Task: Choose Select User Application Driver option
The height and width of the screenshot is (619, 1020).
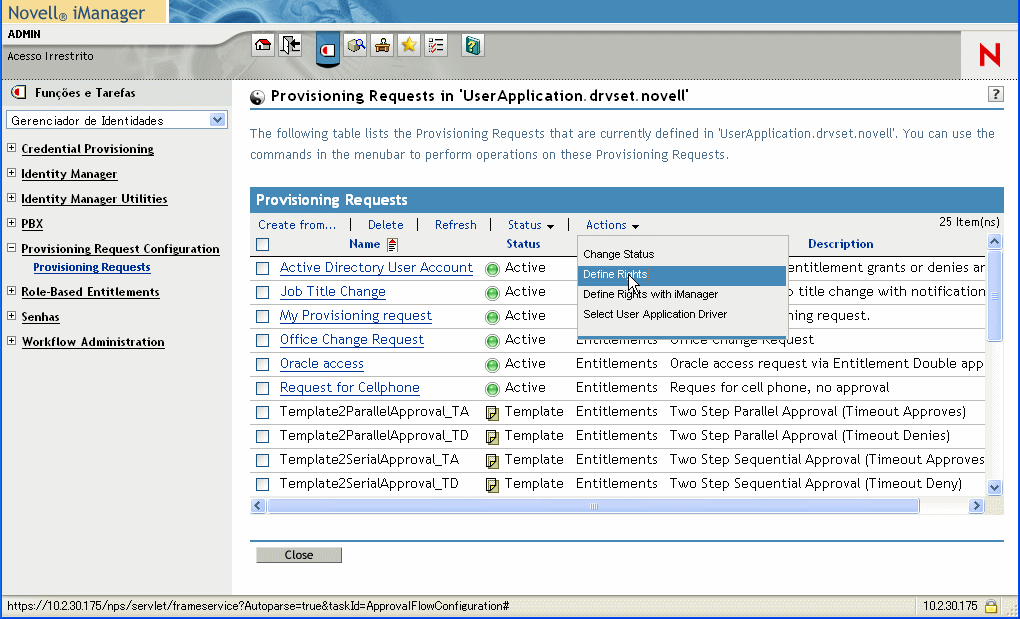Action: [655, 314]
